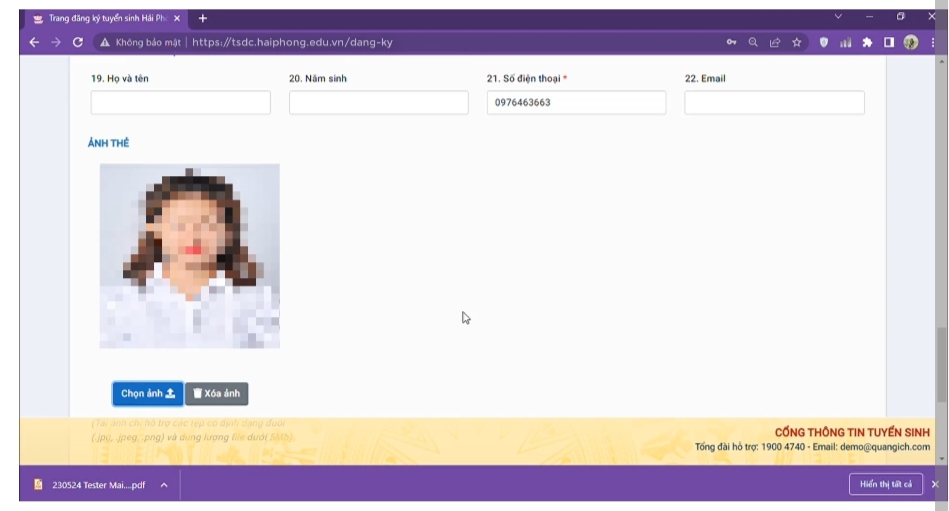Open the Chrome profile avatar
949x511 pixels.
tap(910, 43)
